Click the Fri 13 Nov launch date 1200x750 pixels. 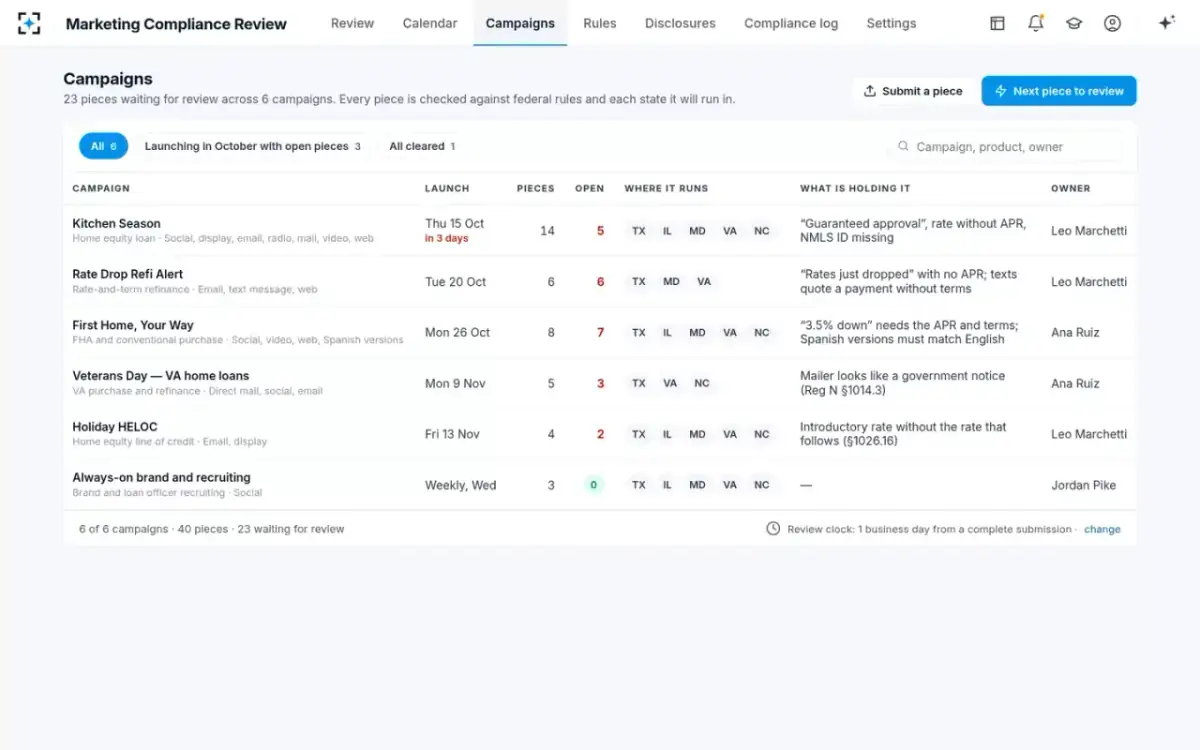tap(452, 434)
